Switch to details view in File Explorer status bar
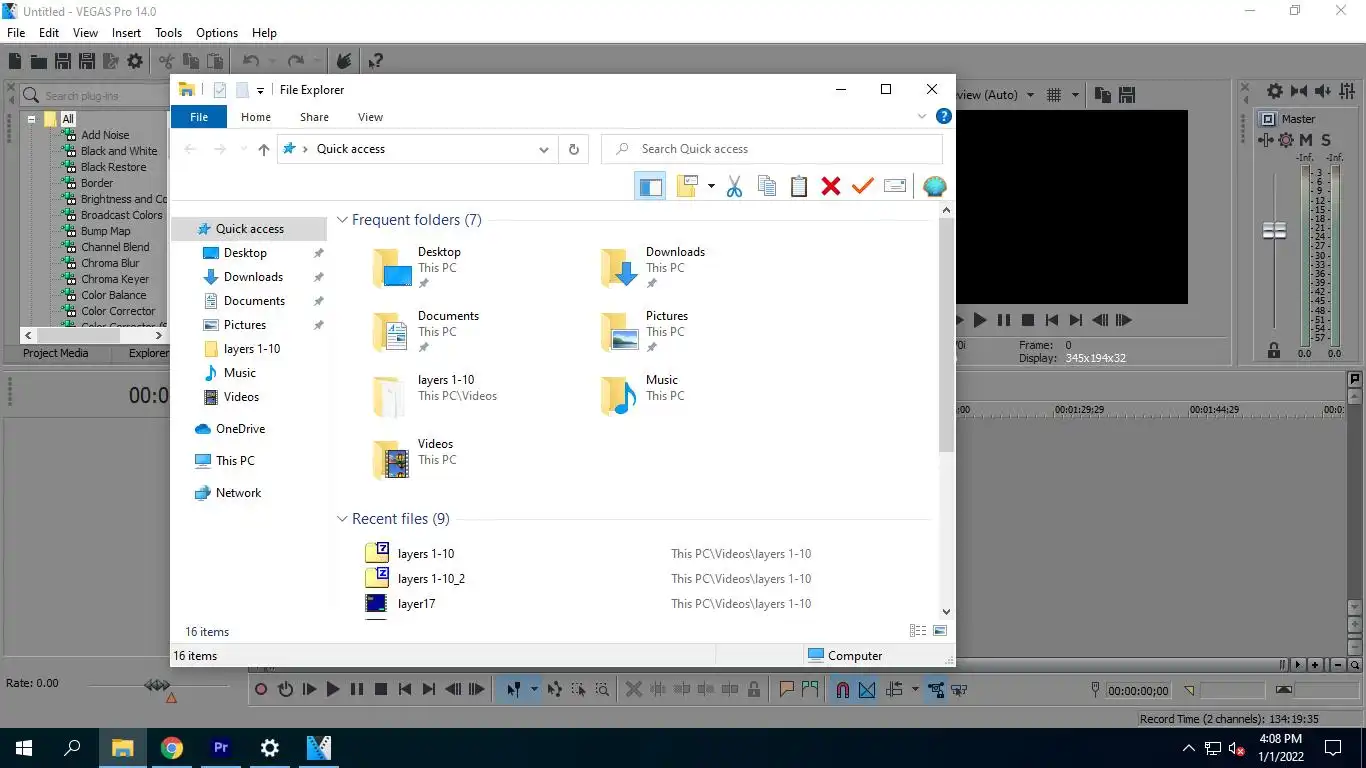1366x768 pixels. pos(917,631)
